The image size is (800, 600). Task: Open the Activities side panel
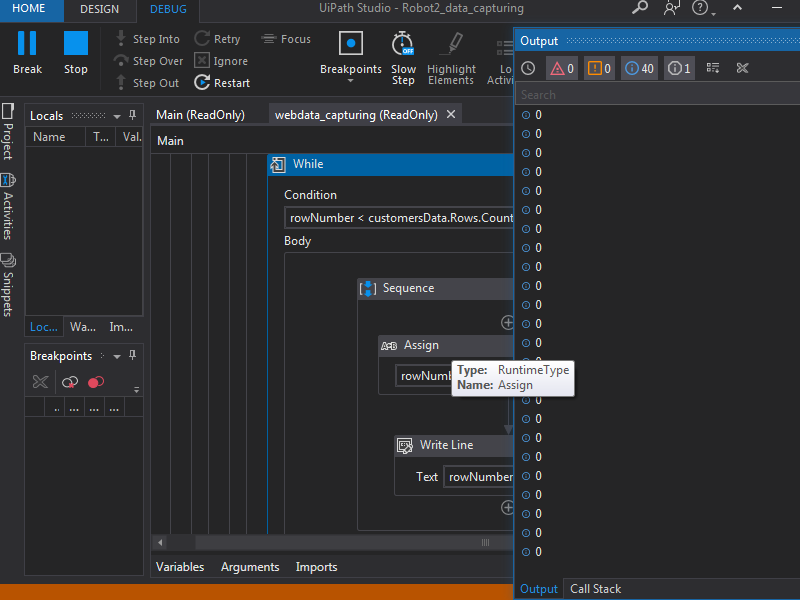tap(8, 207)
